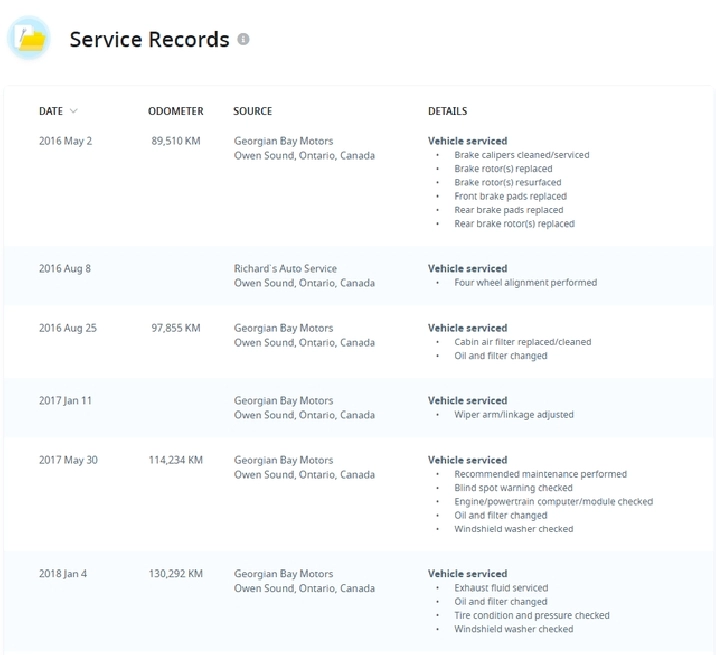The width and height of the screenshot is (716, 655).
Task: Click the 97,855 KM odometer reading
Action: [x=176, y=328]
